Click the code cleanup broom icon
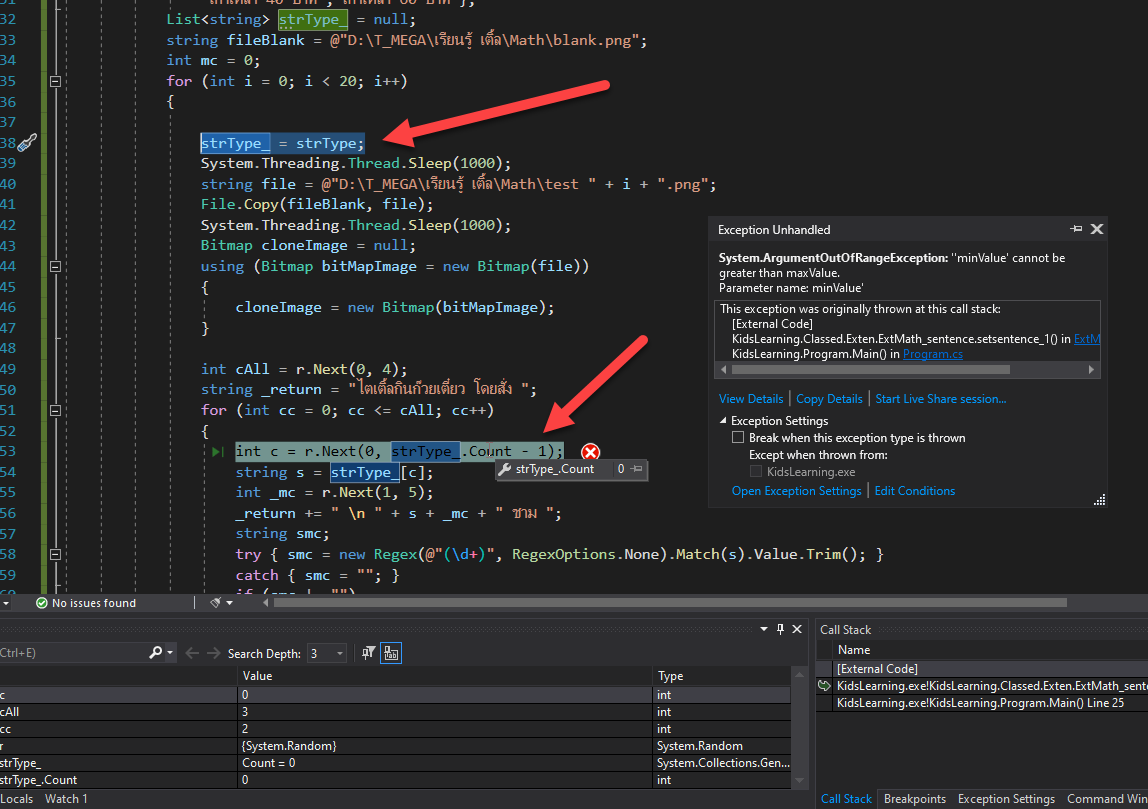Image resolution: width=1148 pixels, height=809 pixels. tap(216, 603)
